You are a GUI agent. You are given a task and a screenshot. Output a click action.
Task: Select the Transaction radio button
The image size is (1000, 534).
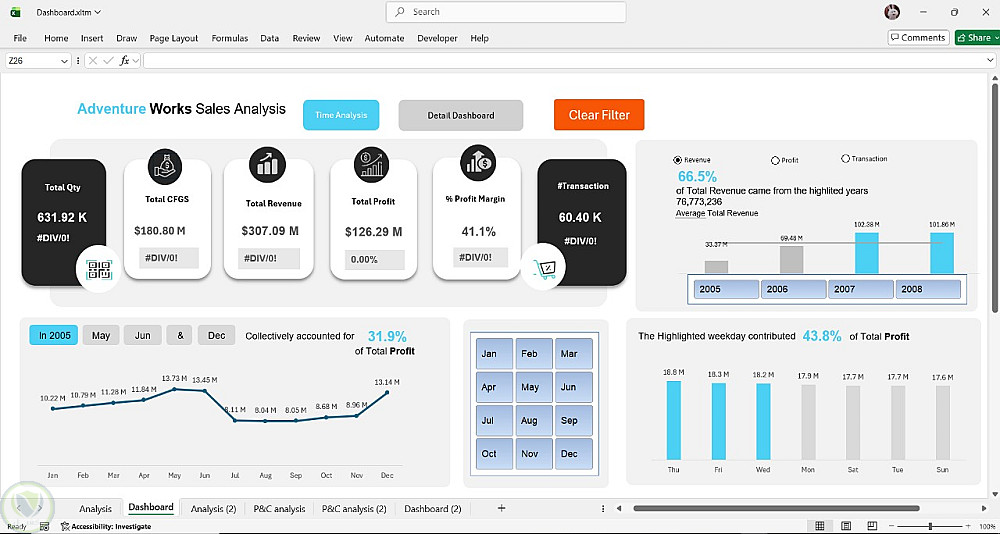[x=846, y=159]
